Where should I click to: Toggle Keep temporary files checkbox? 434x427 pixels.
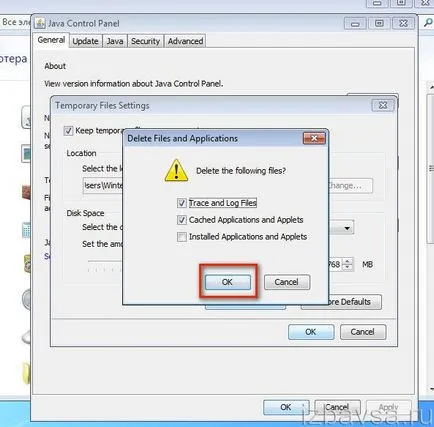68,131
